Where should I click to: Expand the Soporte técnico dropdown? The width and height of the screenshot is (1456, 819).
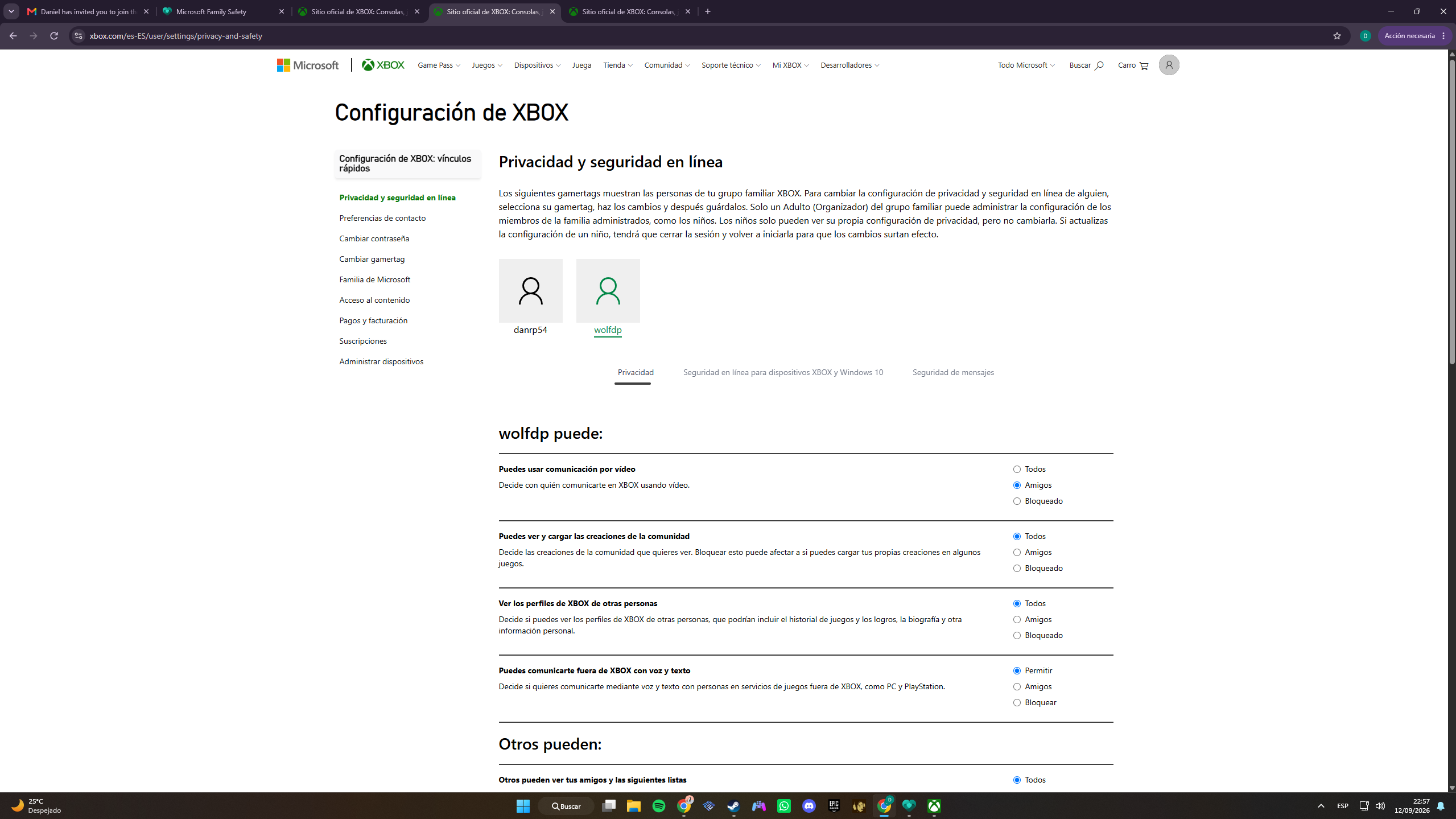731,65
